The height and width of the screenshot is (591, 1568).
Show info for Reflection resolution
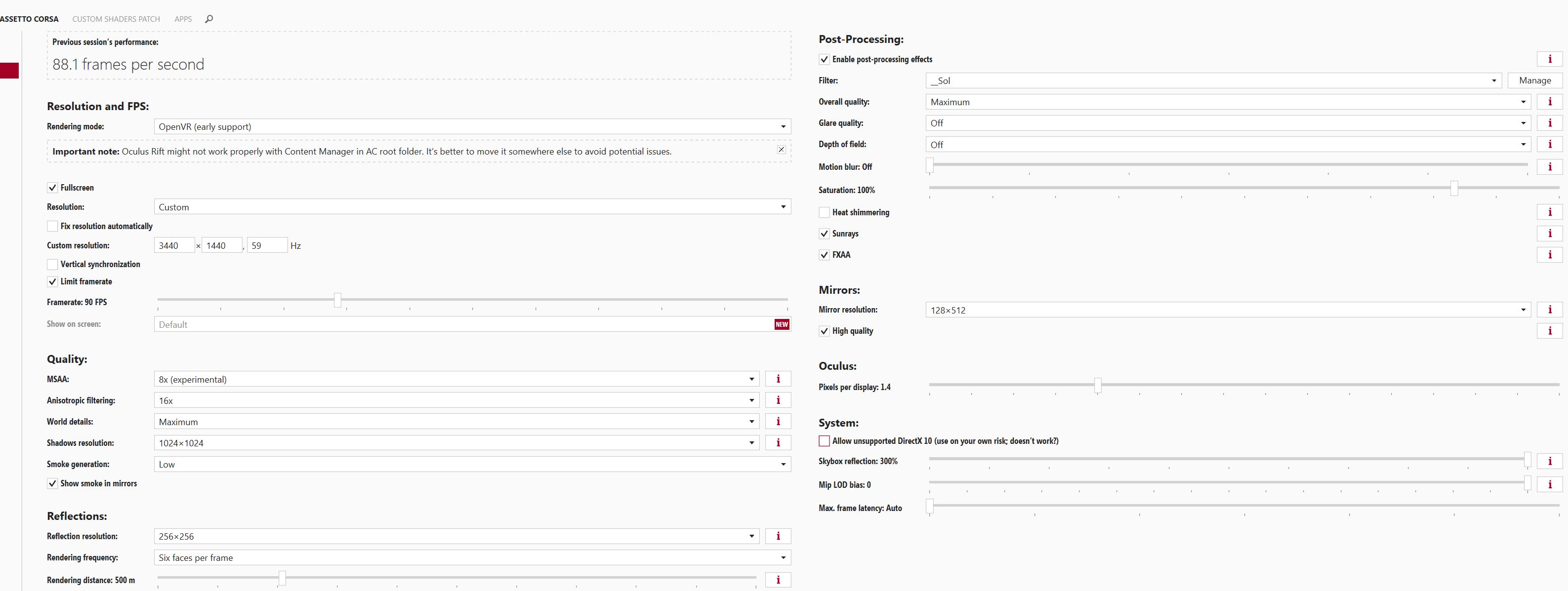point(778,536)
